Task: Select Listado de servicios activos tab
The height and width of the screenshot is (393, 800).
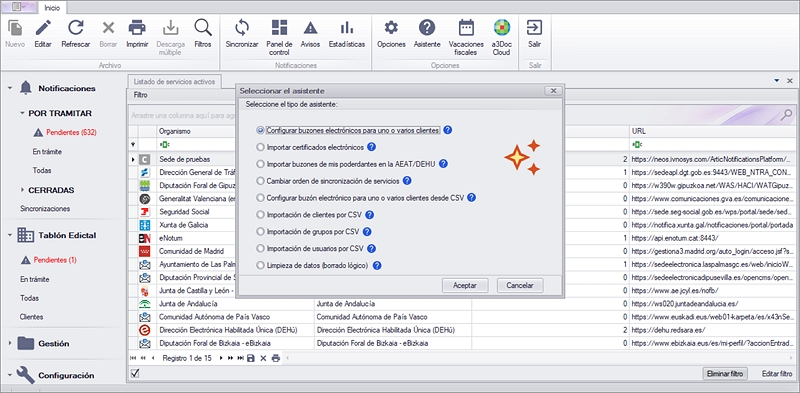Action: [174, 81]
